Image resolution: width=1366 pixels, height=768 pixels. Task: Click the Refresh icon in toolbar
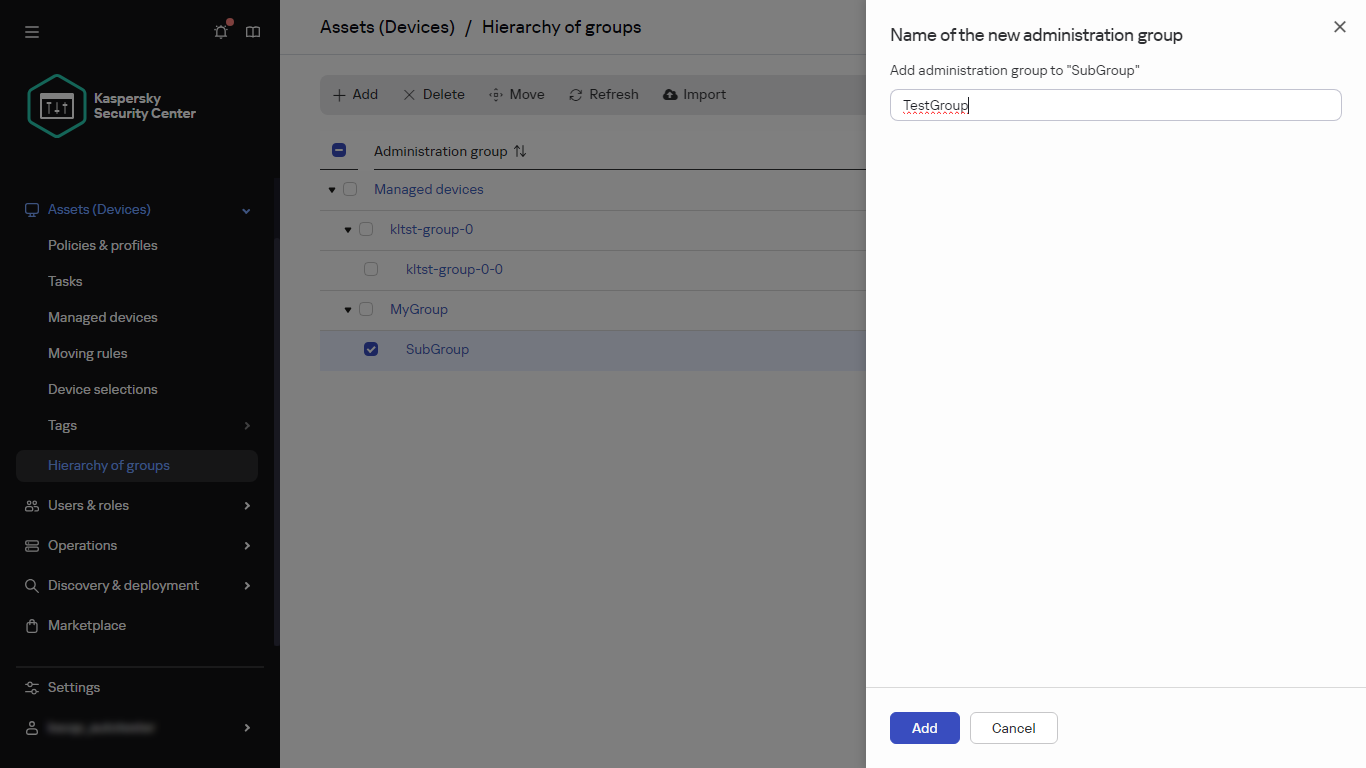tap(576, 95)
